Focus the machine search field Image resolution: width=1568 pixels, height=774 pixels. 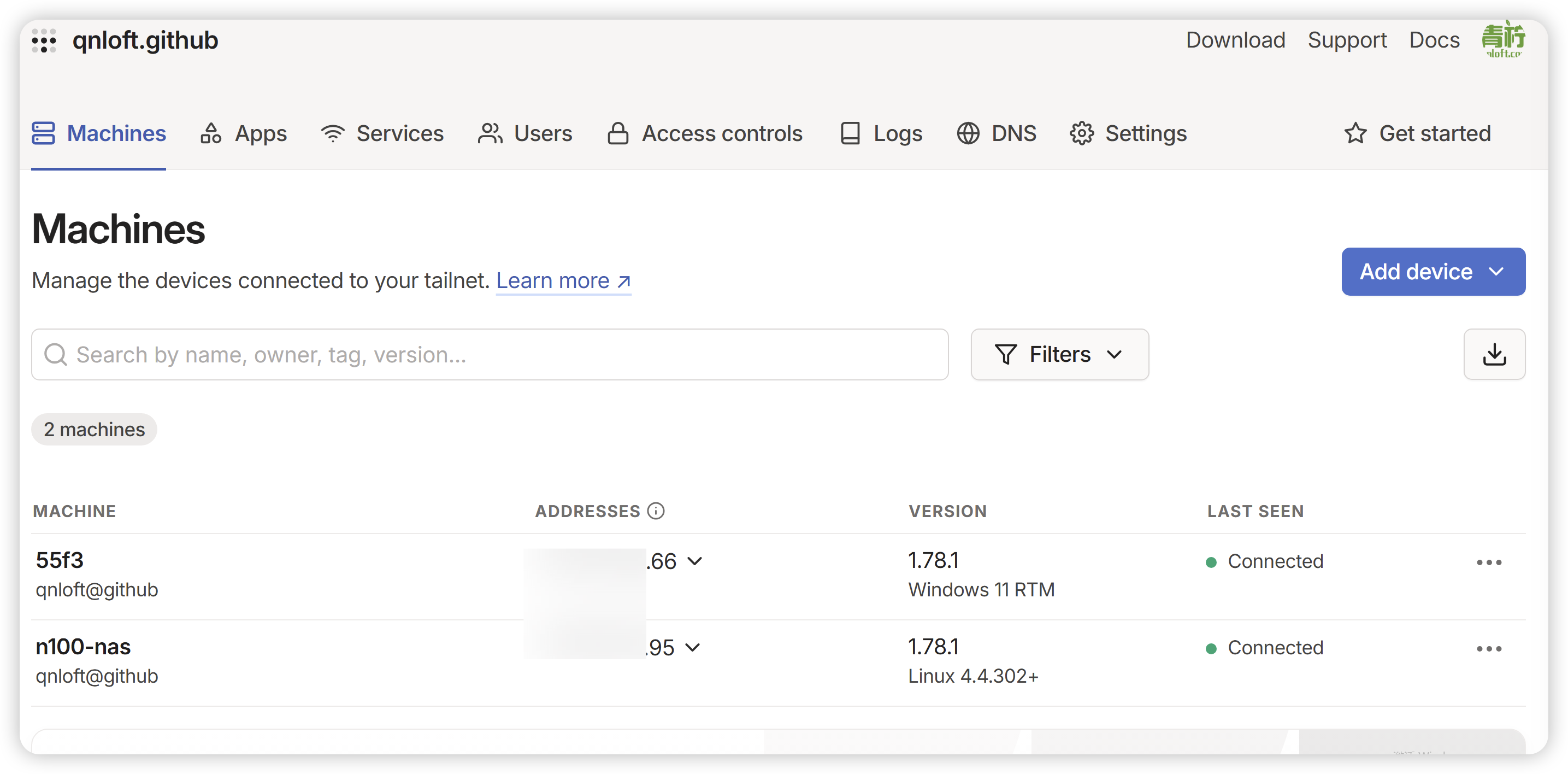click(490, 354)
